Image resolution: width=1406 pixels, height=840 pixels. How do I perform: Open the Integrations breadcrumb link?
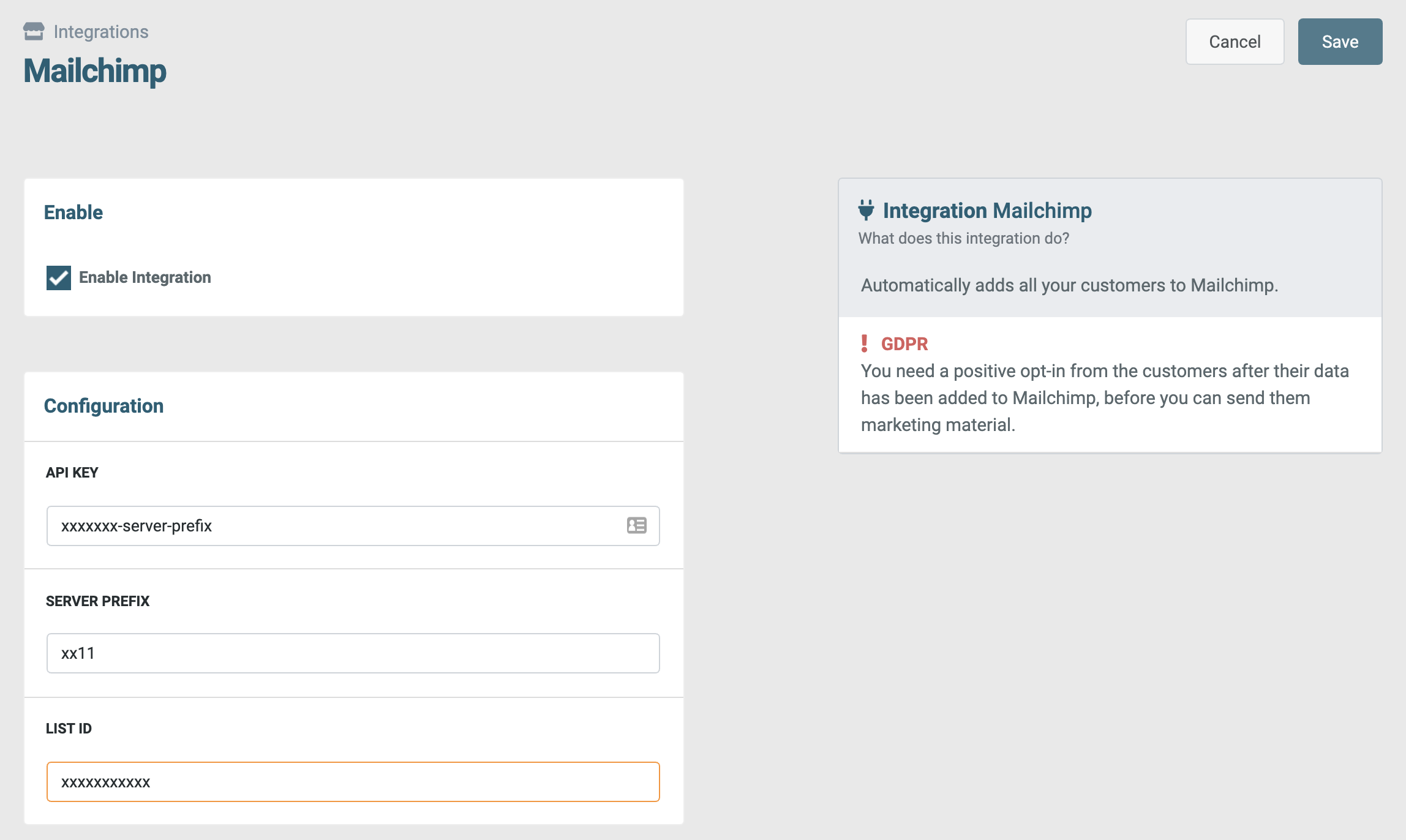[x=101, y=31]
